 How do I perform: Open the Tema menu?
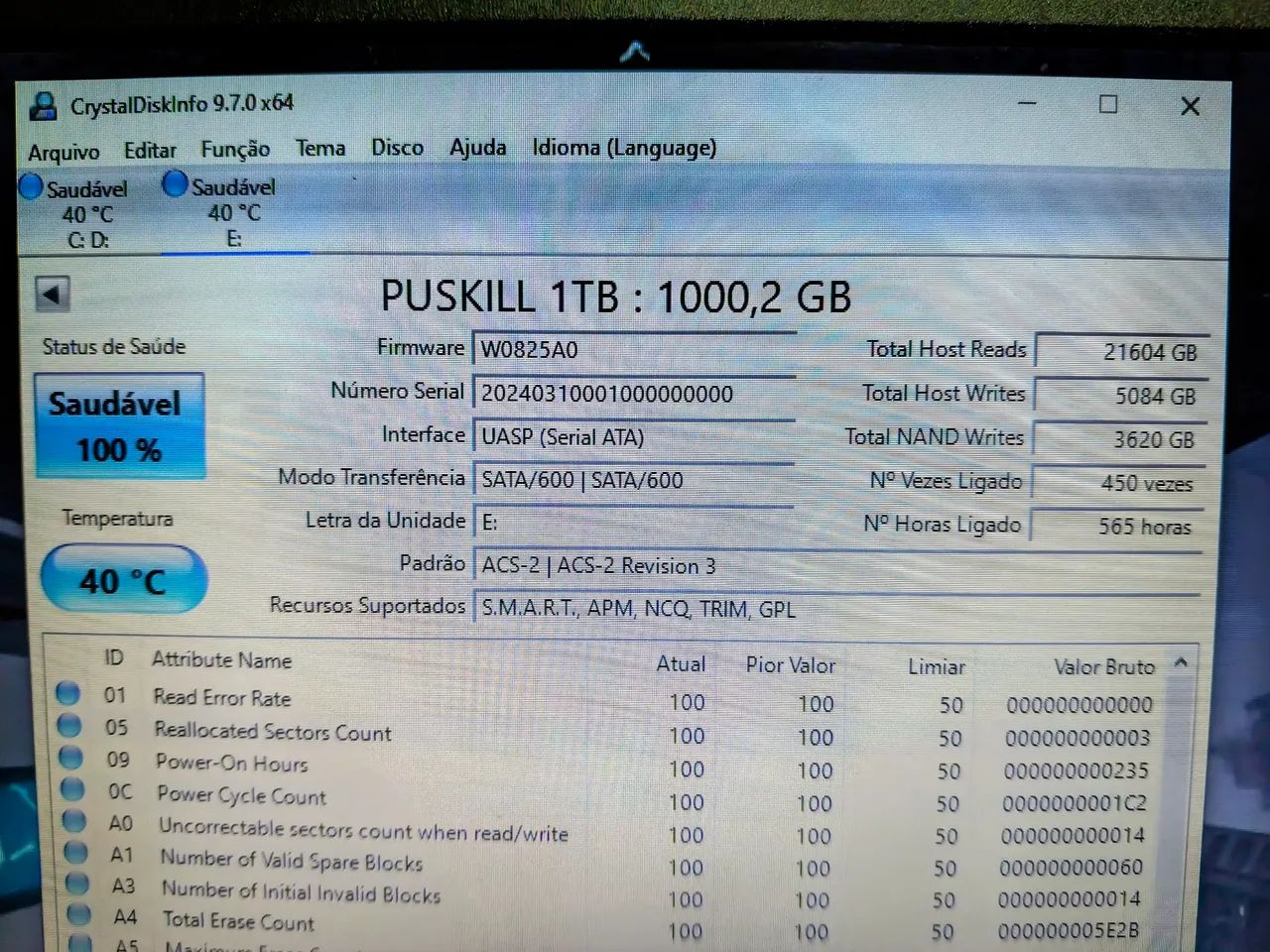pyautogui.click(x=320, y=149)
